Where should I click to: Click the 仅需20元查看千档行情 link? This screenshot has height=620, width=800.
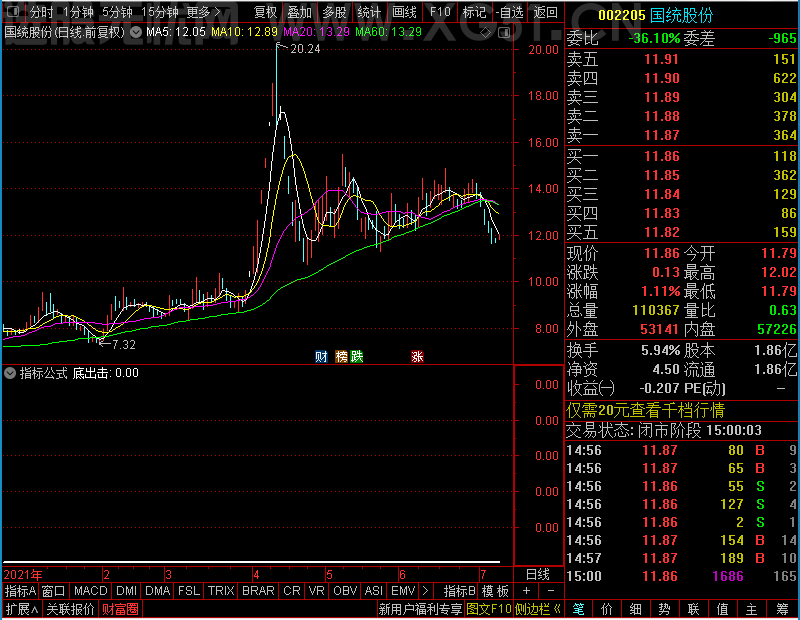coord(645,410)
